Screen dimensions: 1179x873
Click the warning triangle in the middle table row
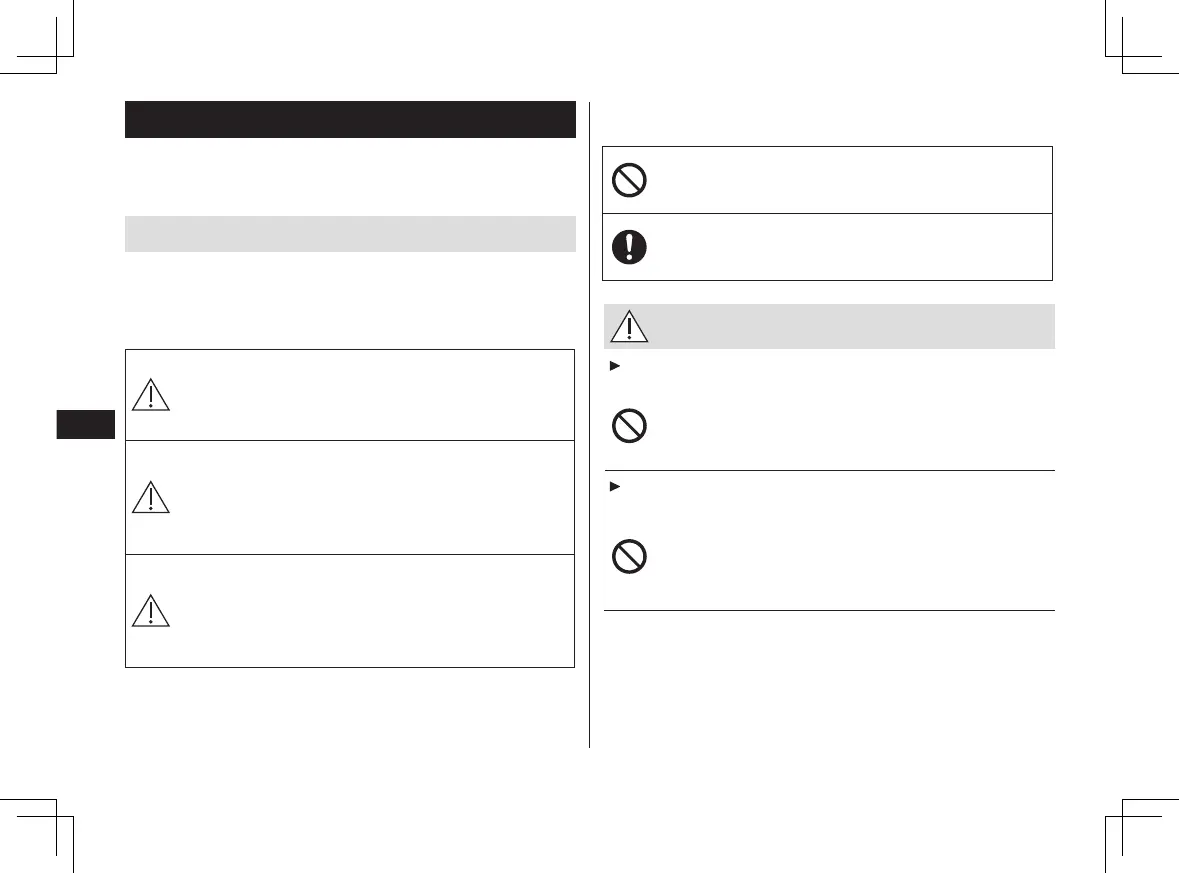point(150,497)
